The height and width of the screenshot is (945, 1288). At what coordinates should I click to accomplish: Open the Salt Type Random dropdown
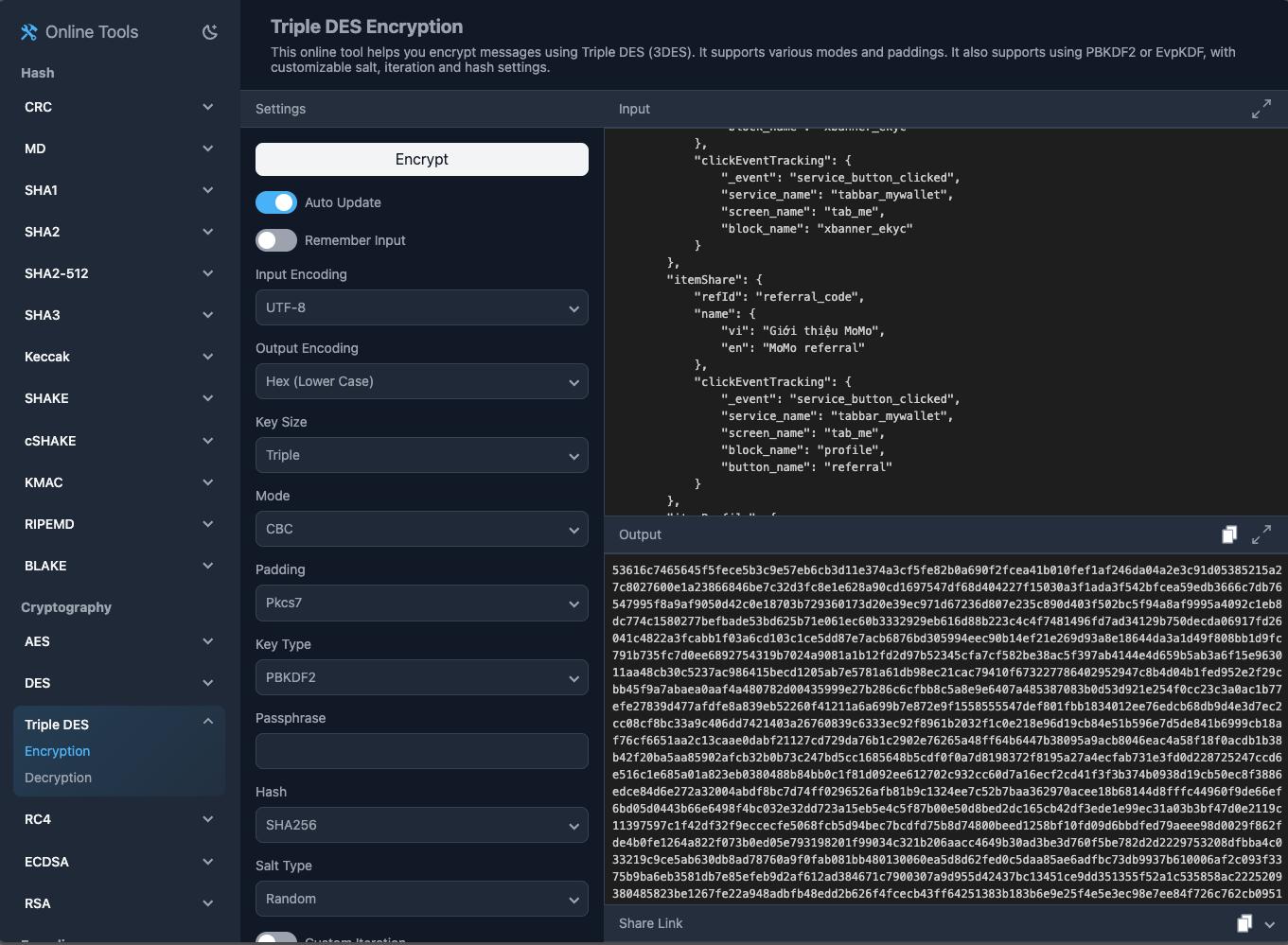[x=422, y=899]
